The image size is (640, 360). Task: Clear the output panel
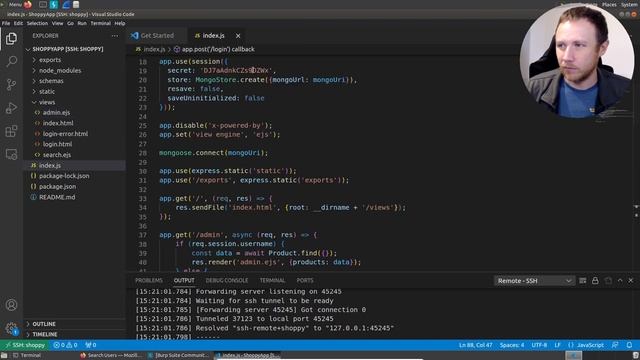pos(582,281)
